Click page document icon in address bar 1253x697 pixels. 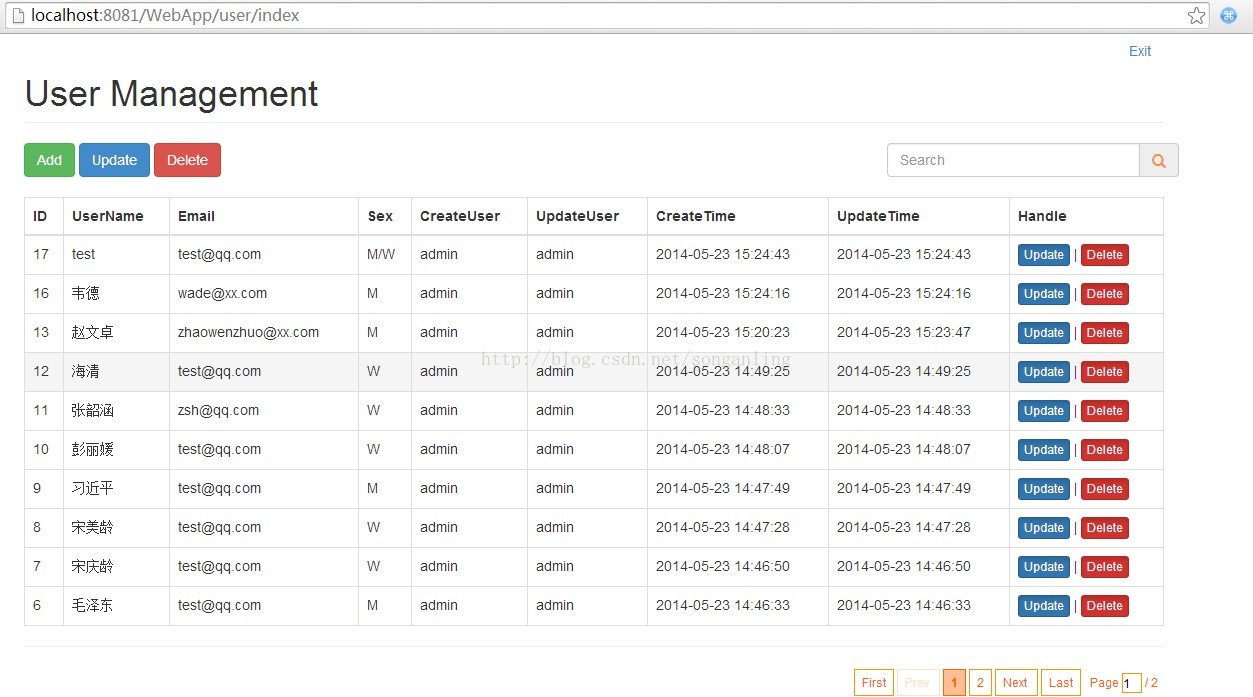coord(17,16)
